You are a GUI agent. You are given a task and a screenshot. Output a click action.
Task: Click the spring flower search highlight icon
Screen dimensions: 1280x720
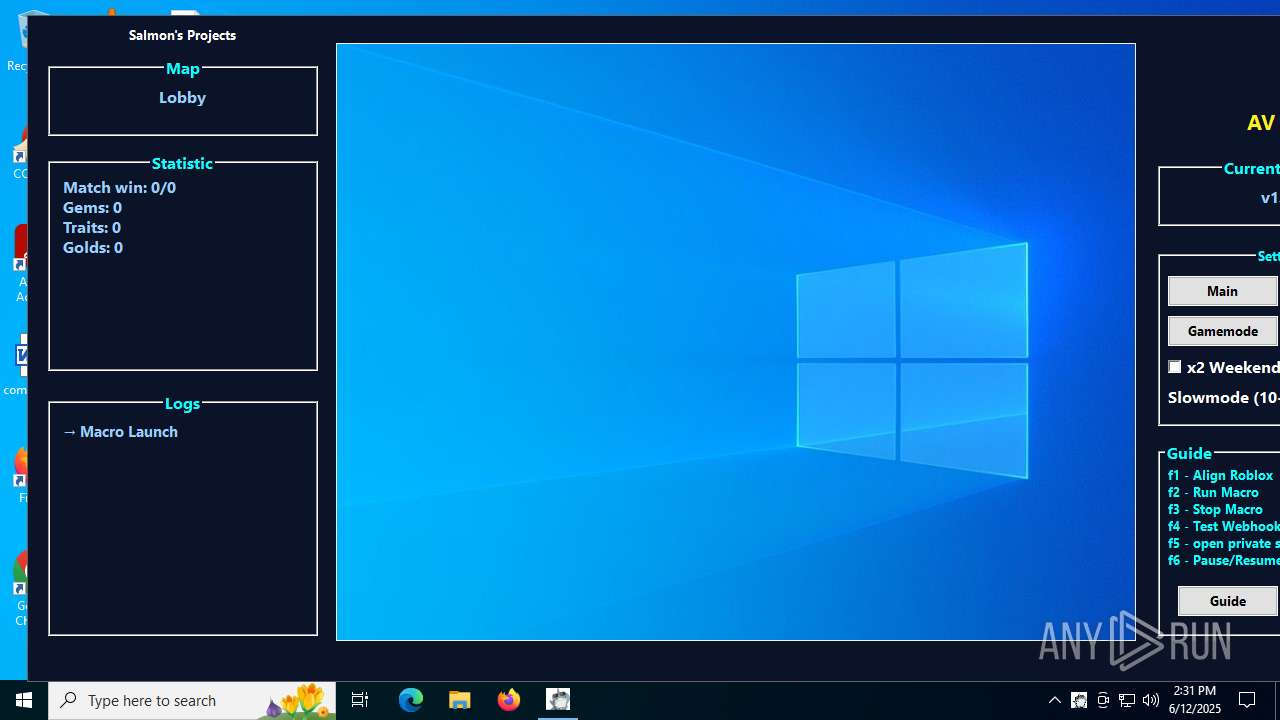pos(296,700)
